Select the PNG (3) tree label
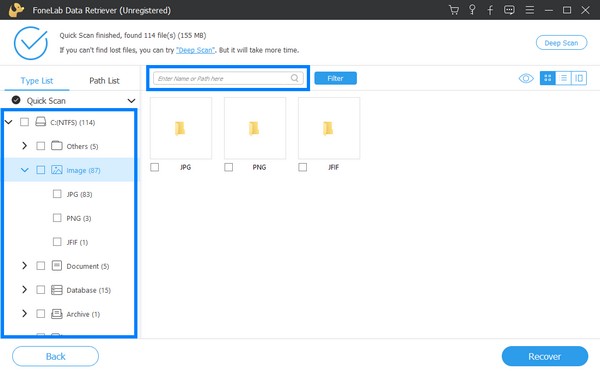600x379 pixels. (79, 218)
